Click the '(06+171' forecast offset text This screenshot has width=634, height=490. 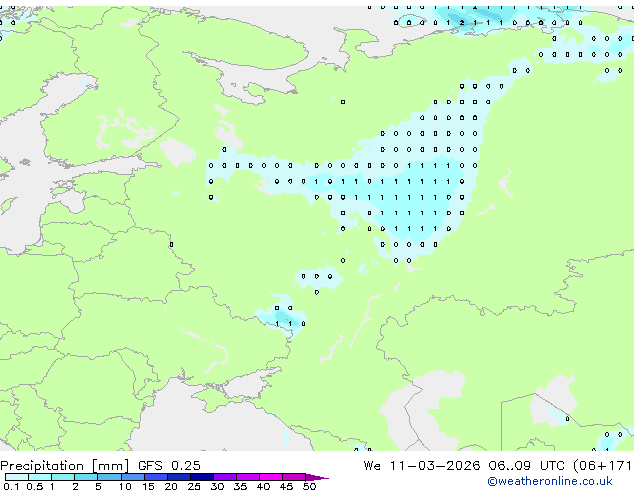click(x=602, y=466)
